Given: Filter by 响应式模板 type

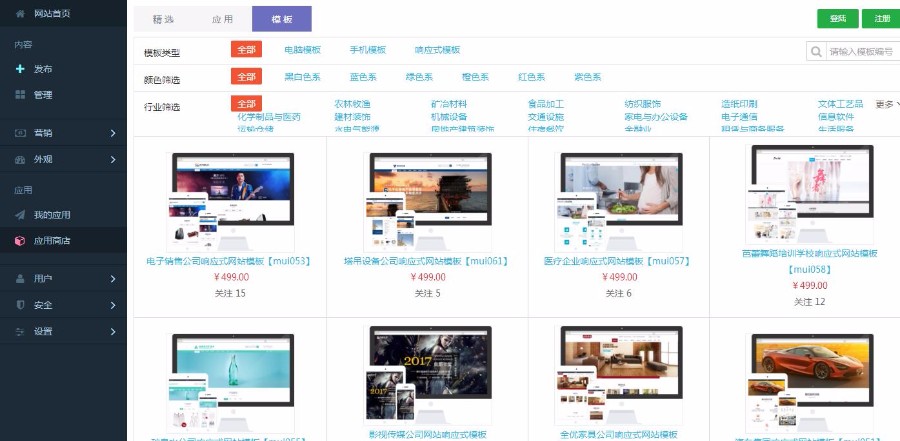Looking at the screenshot, I should 437,50.
